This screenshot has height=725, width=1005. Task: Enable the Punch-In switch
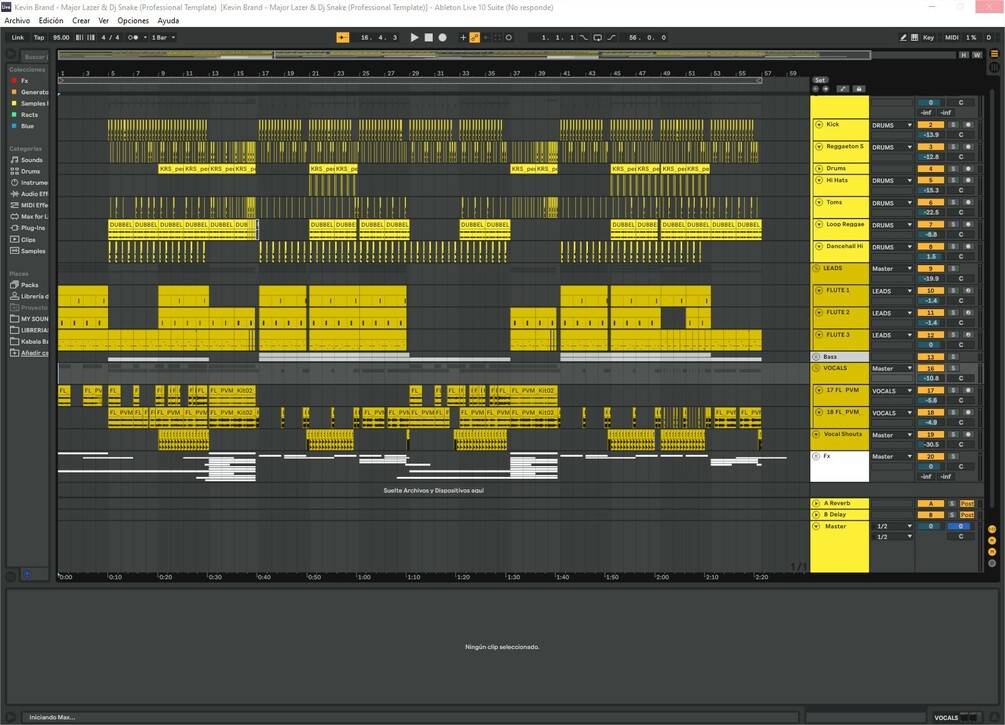click(583, 37)
